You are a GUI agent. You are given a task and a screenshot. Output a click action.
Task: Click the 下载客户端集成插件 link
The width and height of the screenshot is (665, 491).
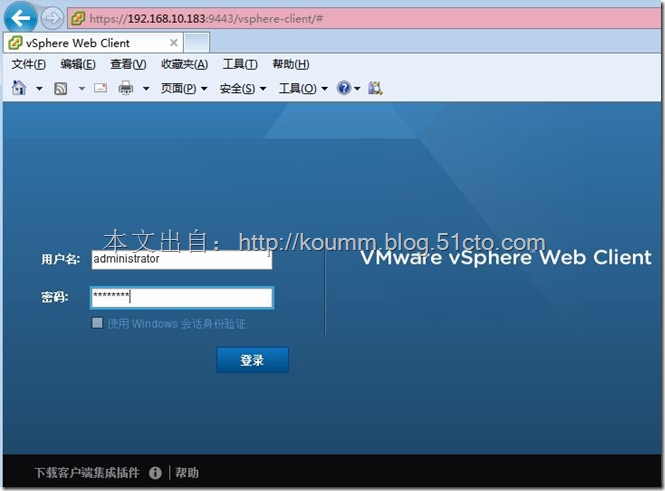(87, 472)
